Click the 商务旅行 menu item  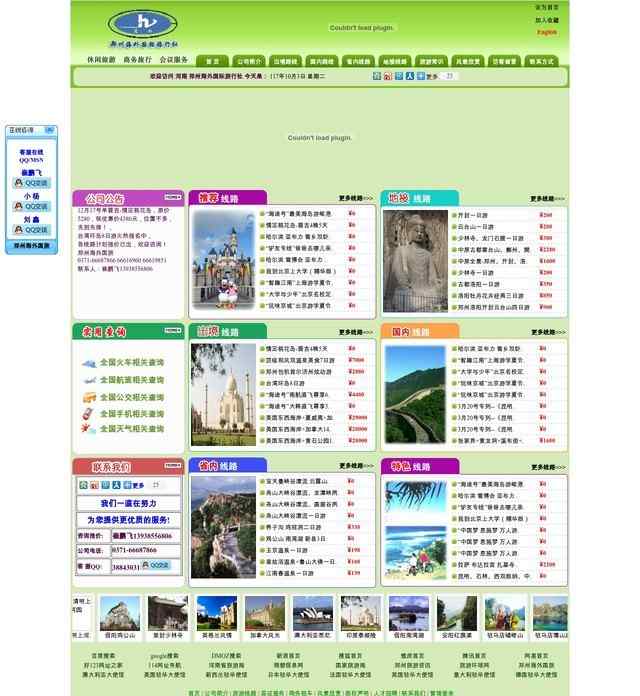click(138, 59)
